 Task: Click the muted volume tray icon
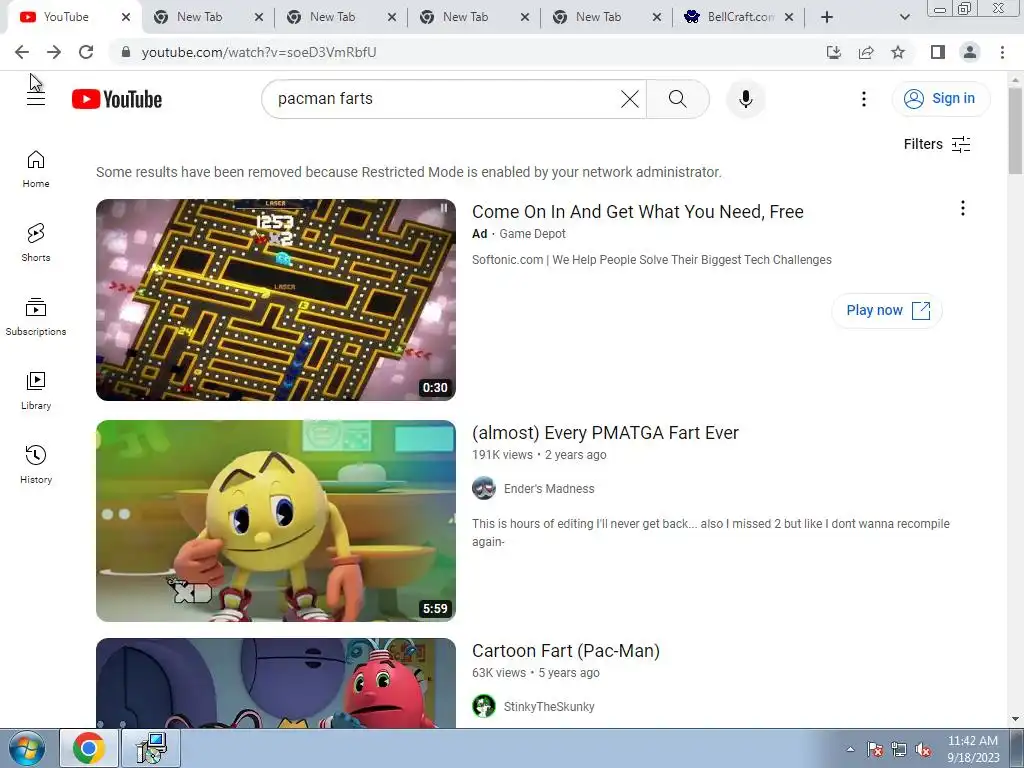(x=923, y=750)
